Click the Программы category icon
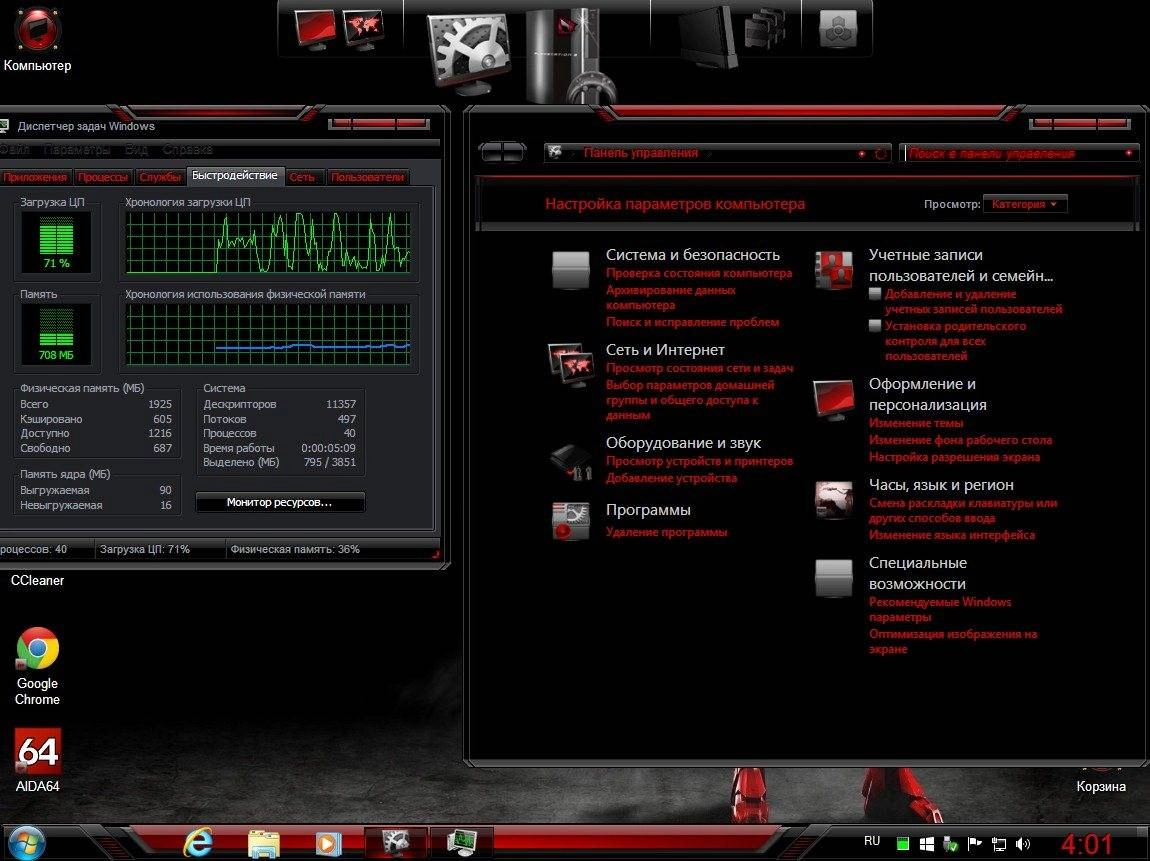This screenshot has width=1150, height=861. 571,521
